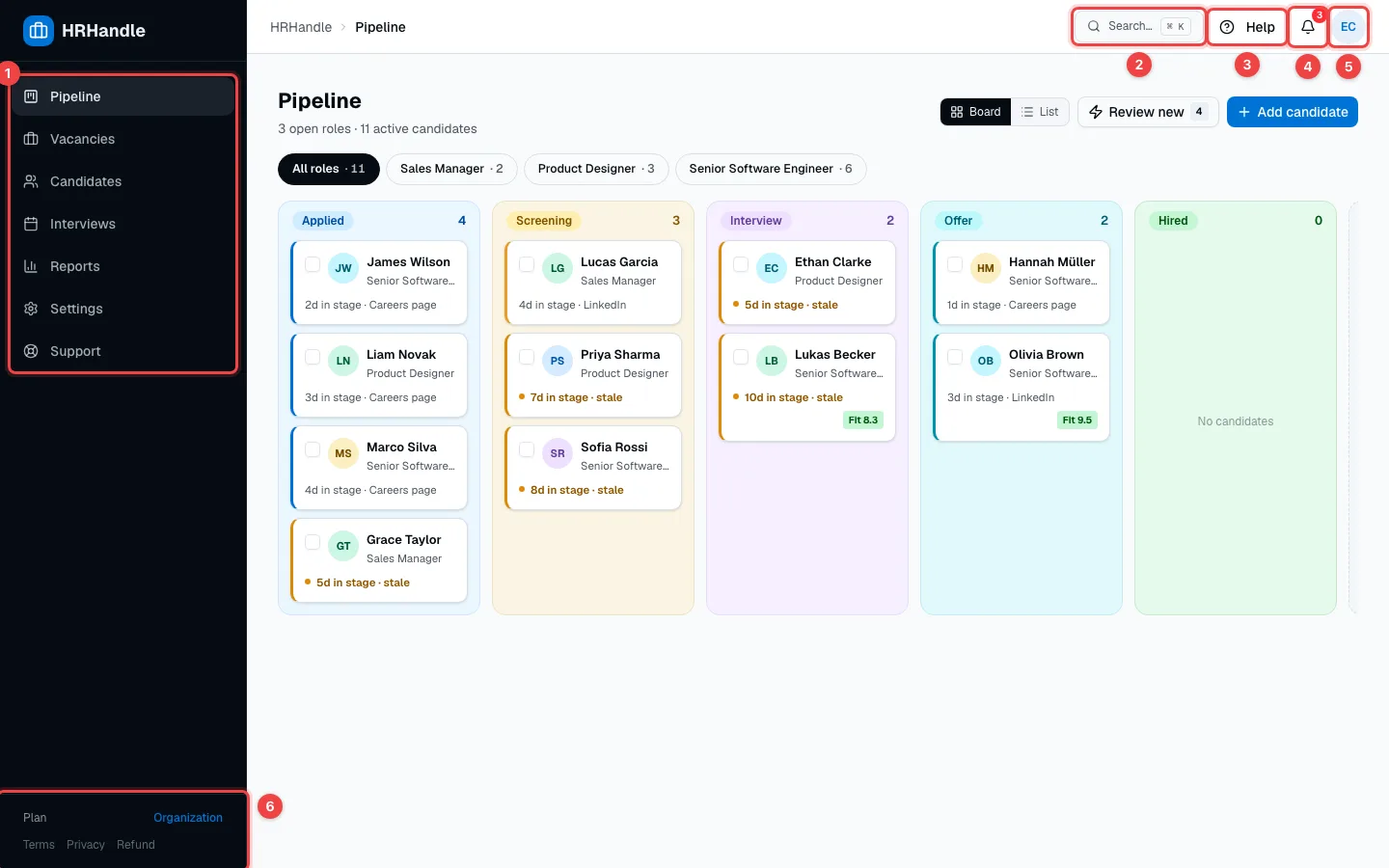The image size is (1389, 868).
Task: Filter by Senior Software Engineer role
Action: (771, 169)
